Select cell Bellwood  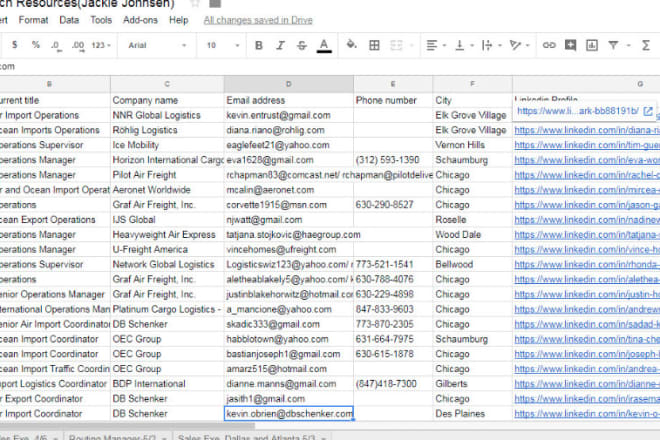pyautogui.click(x=473, y=264)
